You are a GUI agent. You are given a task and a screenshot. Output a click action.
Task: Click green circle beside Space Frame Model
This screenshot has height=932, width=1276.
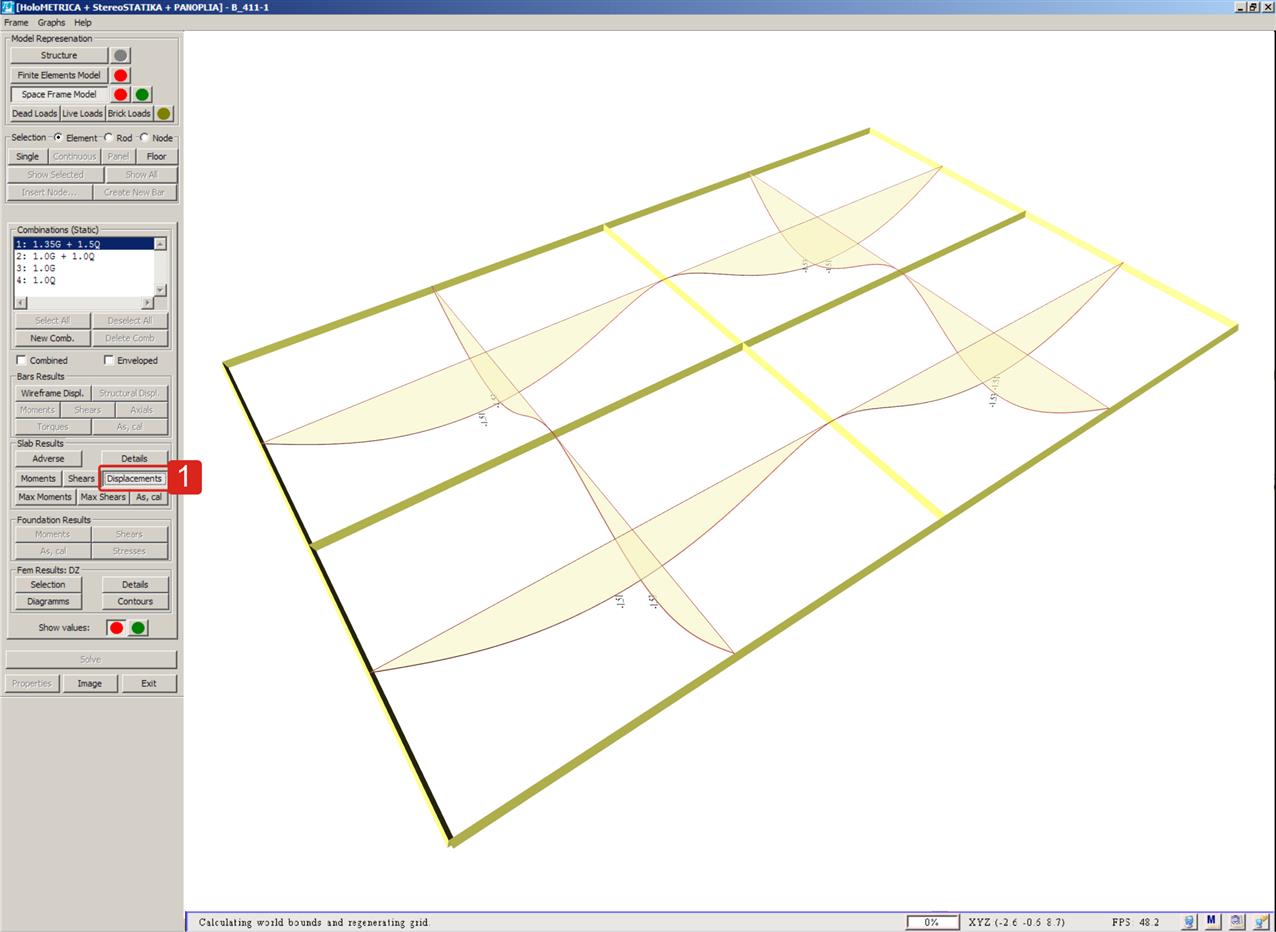tap(143, 95)
